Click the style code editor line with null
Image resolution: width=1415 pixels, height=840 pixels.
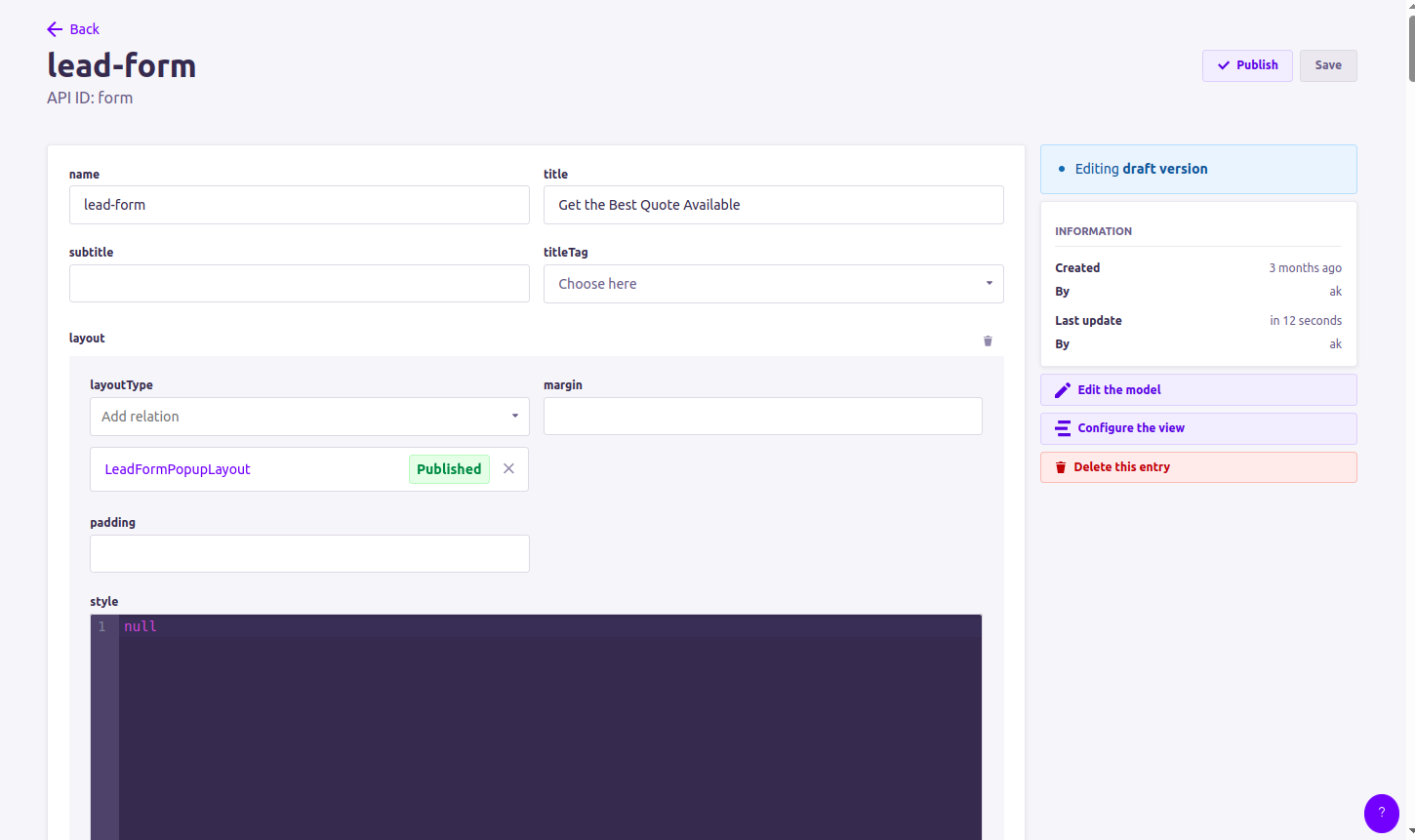pyautogui.click(x=550, y=626)
